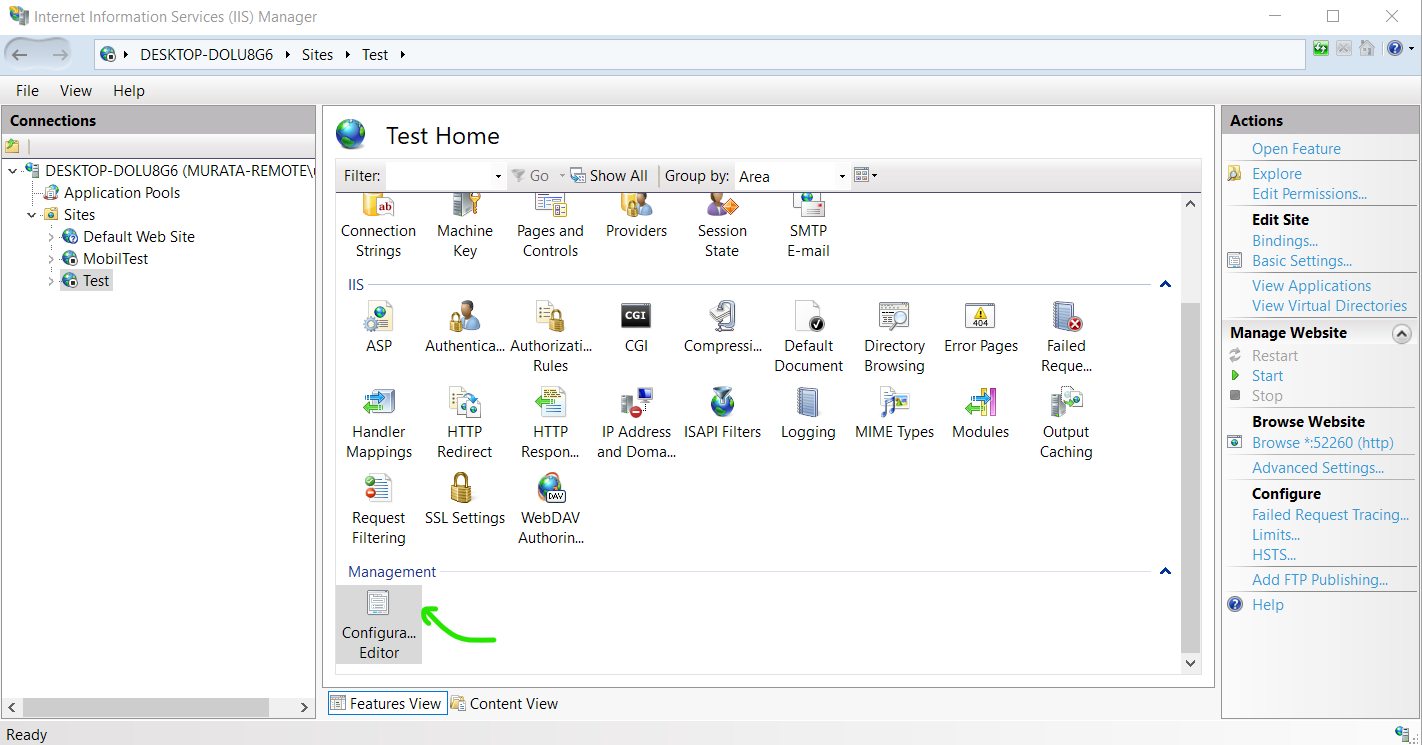Open the SSL Settings feature

465,499
